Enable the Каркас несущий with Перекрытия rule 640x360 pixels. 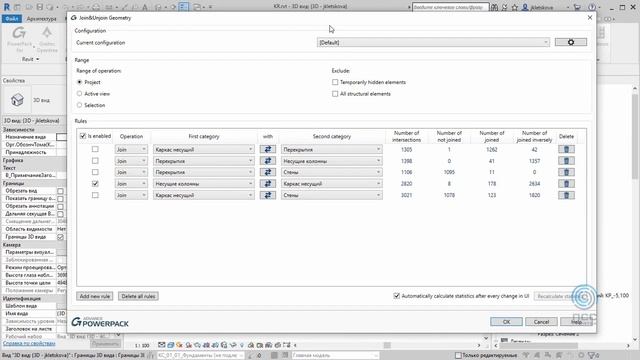95,149
